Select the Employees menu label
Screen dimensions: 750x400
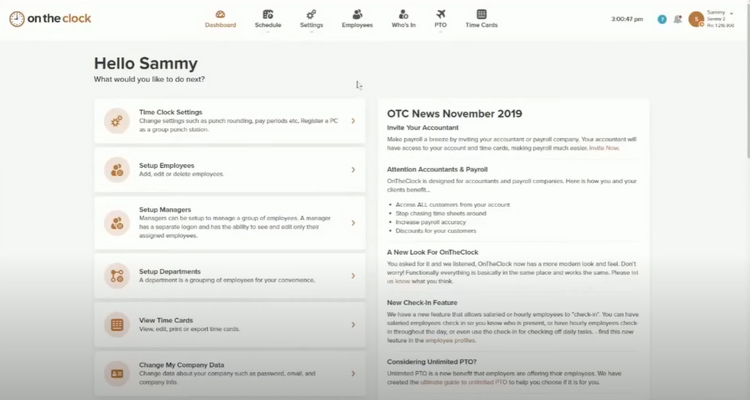coord(357,25)
